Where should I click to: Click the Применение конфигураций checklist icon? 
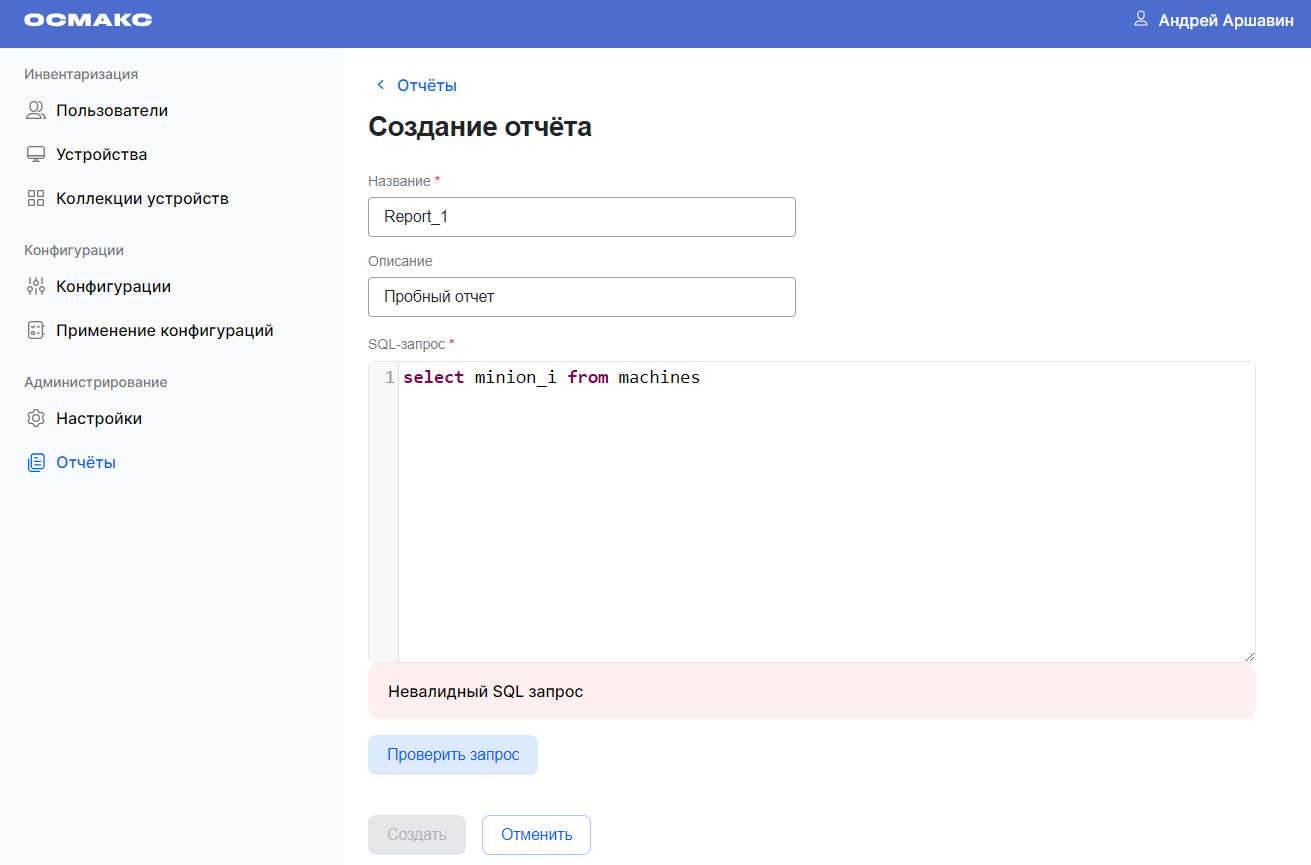point(36,331)
